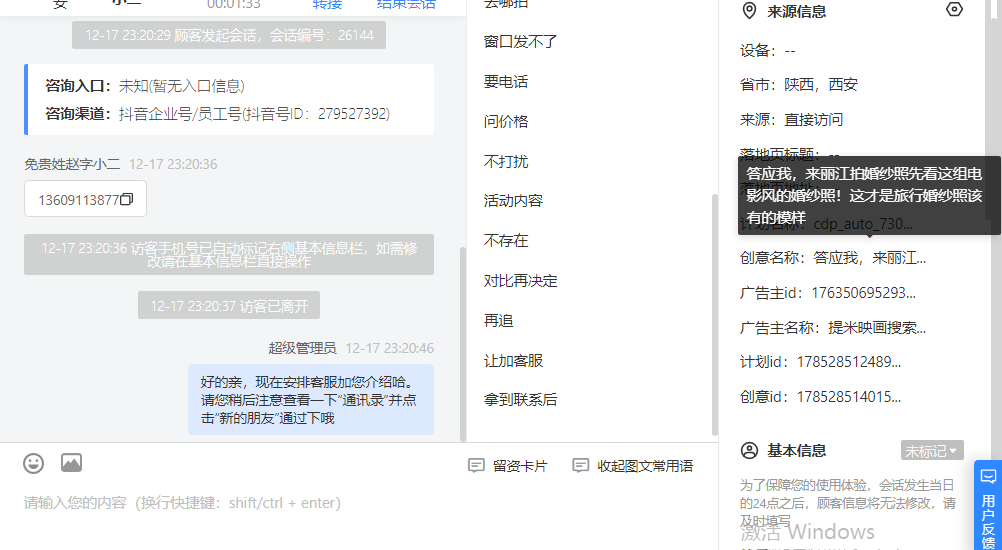Select quick phrase 对比再决定

521,280
